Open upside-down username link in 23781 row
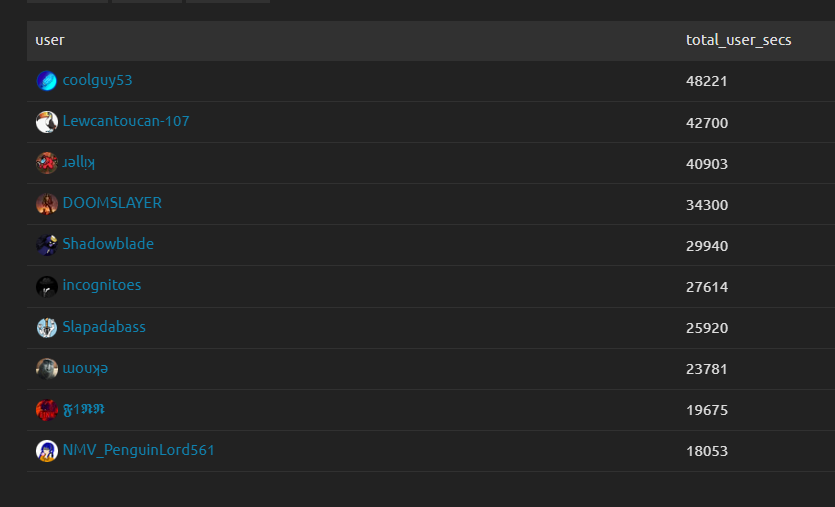 (85, 368)
